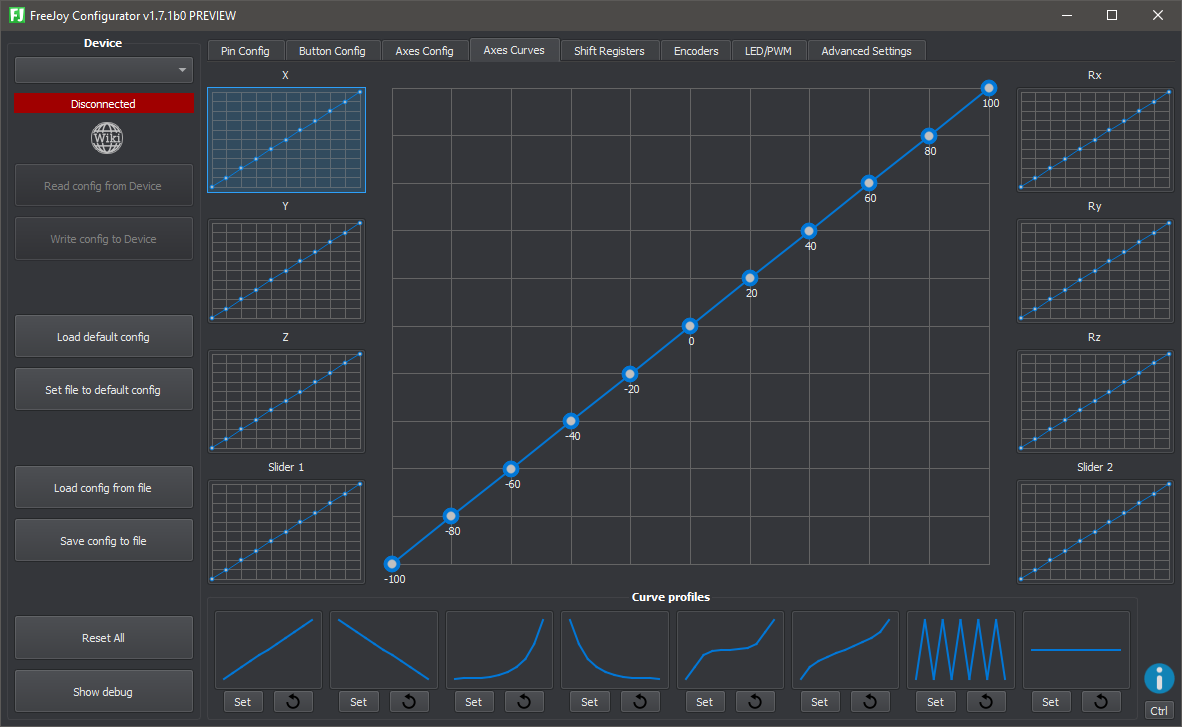Click Read config from Device button
Viewport: 1182px width, 727px height.
pos(103,186)
